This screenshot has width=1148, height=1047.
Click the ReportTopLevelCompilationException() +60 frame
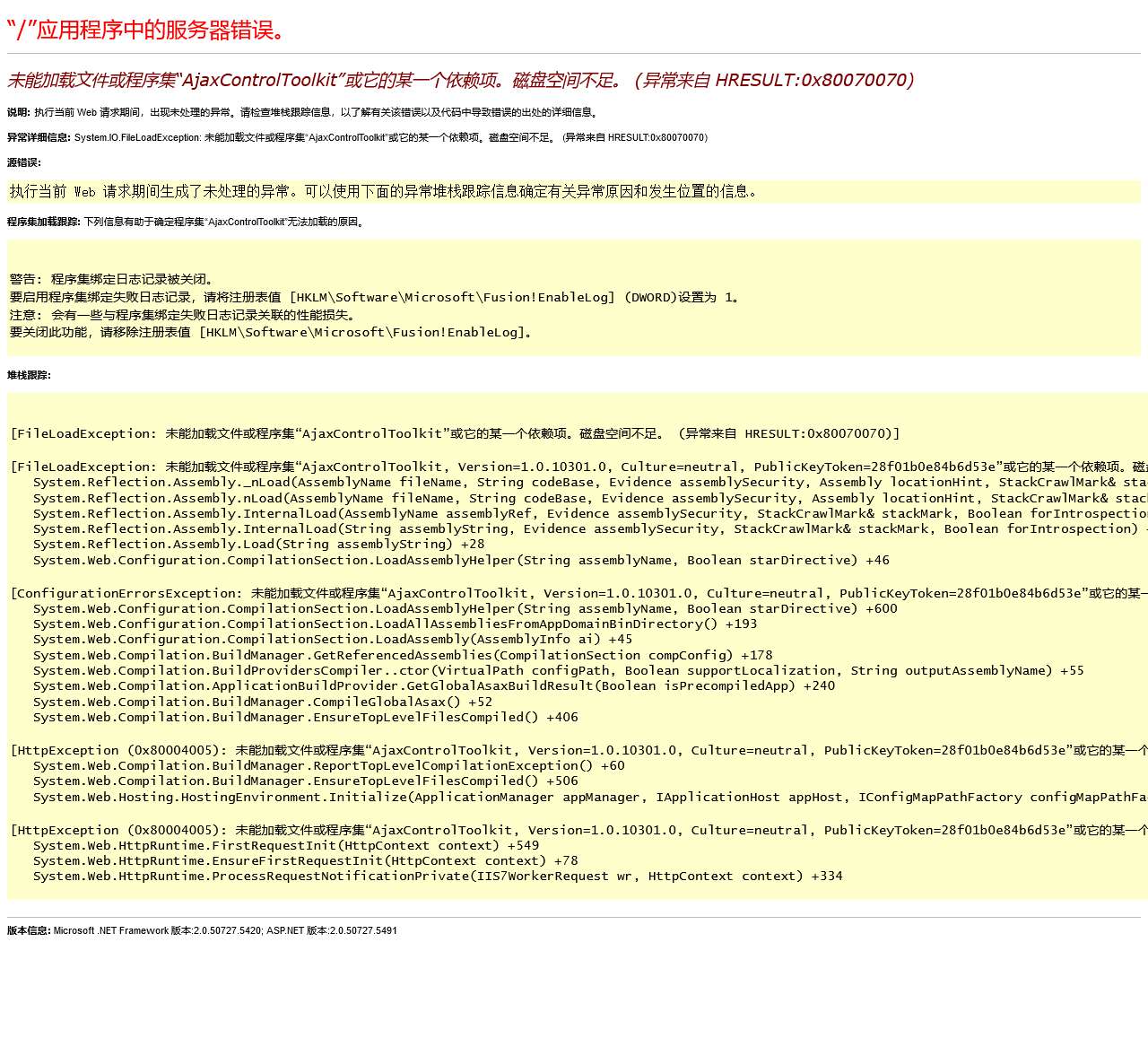pos(329,765)
